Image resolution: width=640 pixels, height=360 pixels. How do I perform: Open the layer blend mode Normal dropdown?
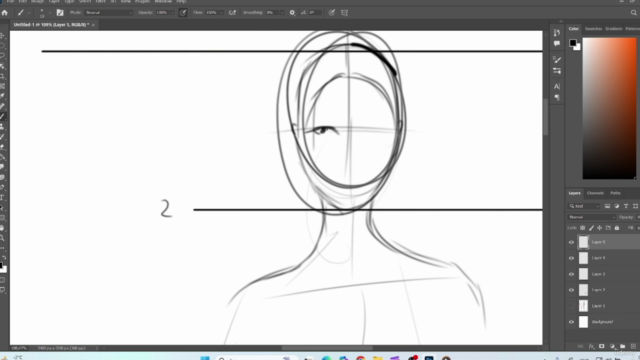pos(591,217)
